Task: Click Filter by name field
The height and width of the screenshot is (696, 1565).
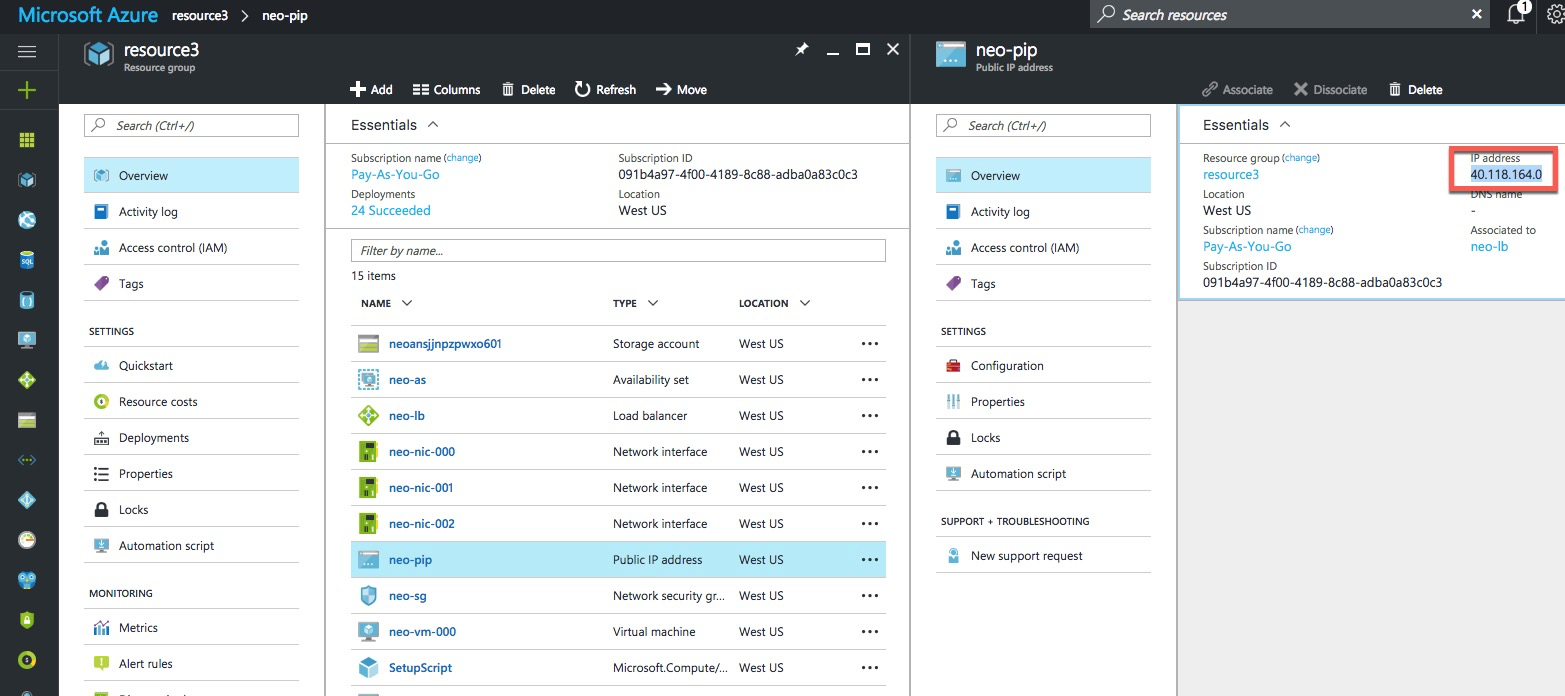Action: point(618,250)
